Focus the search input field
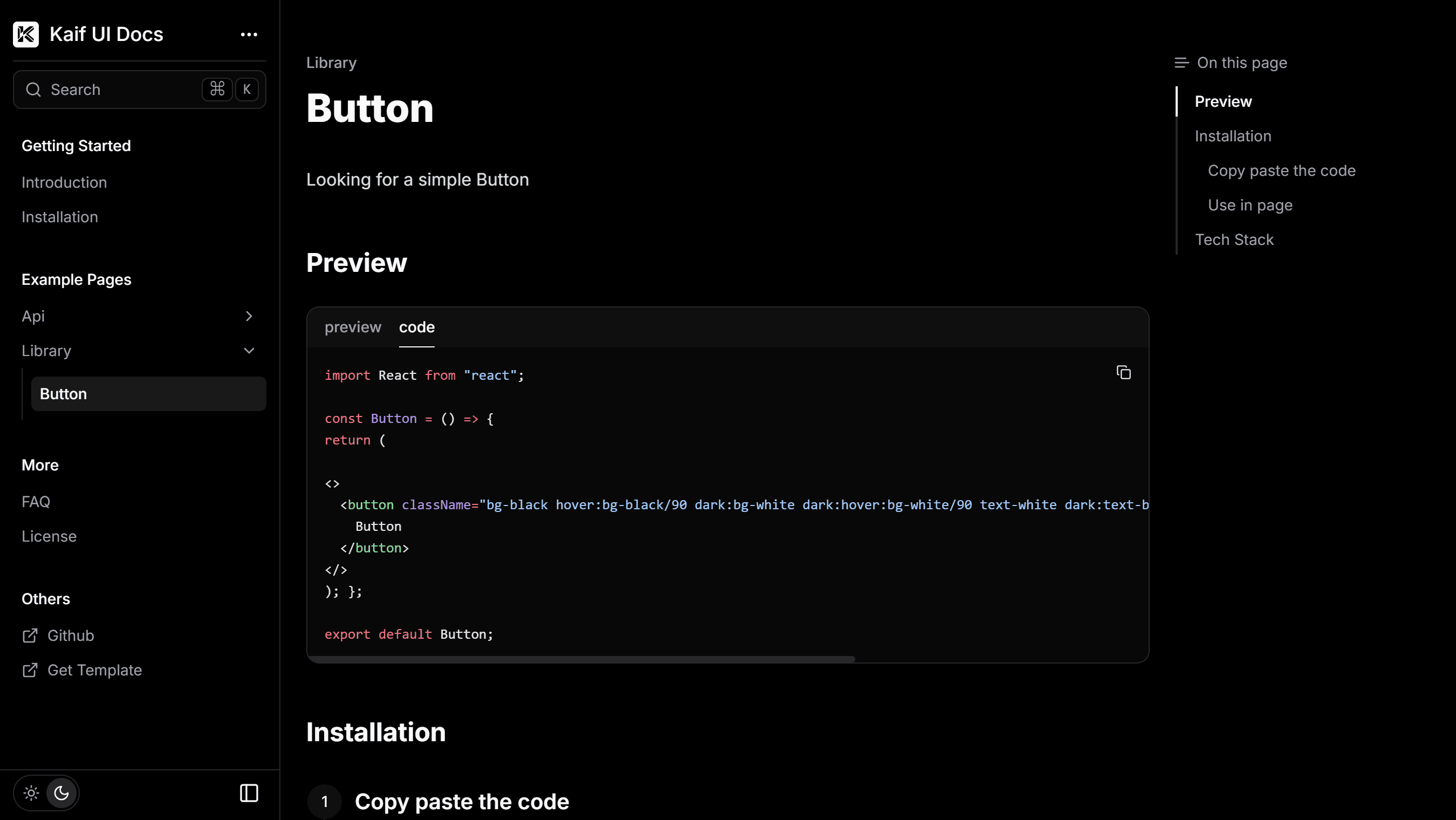Viewport: 1456px width, 820px height. pos(139,89)
